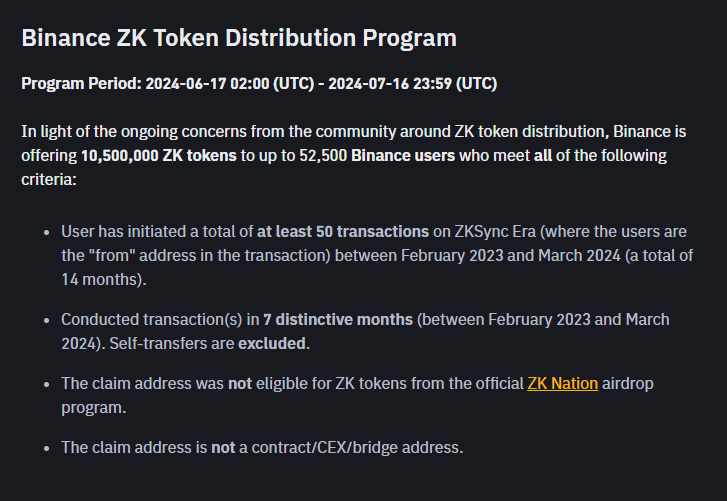Click bold not in the contract/CEX bullet

[x=223, y=448]
